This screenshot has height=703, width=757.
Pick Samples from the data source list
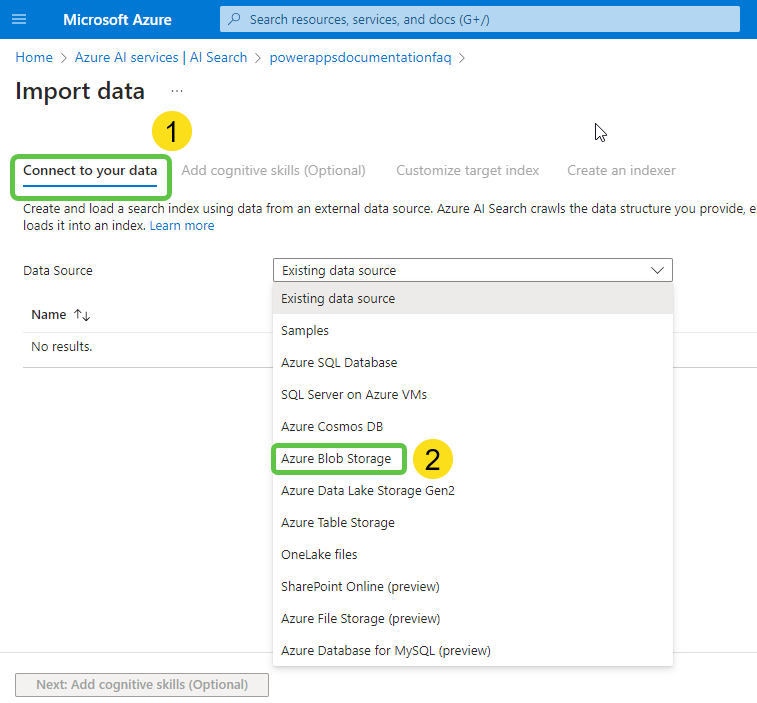point(305,331)
